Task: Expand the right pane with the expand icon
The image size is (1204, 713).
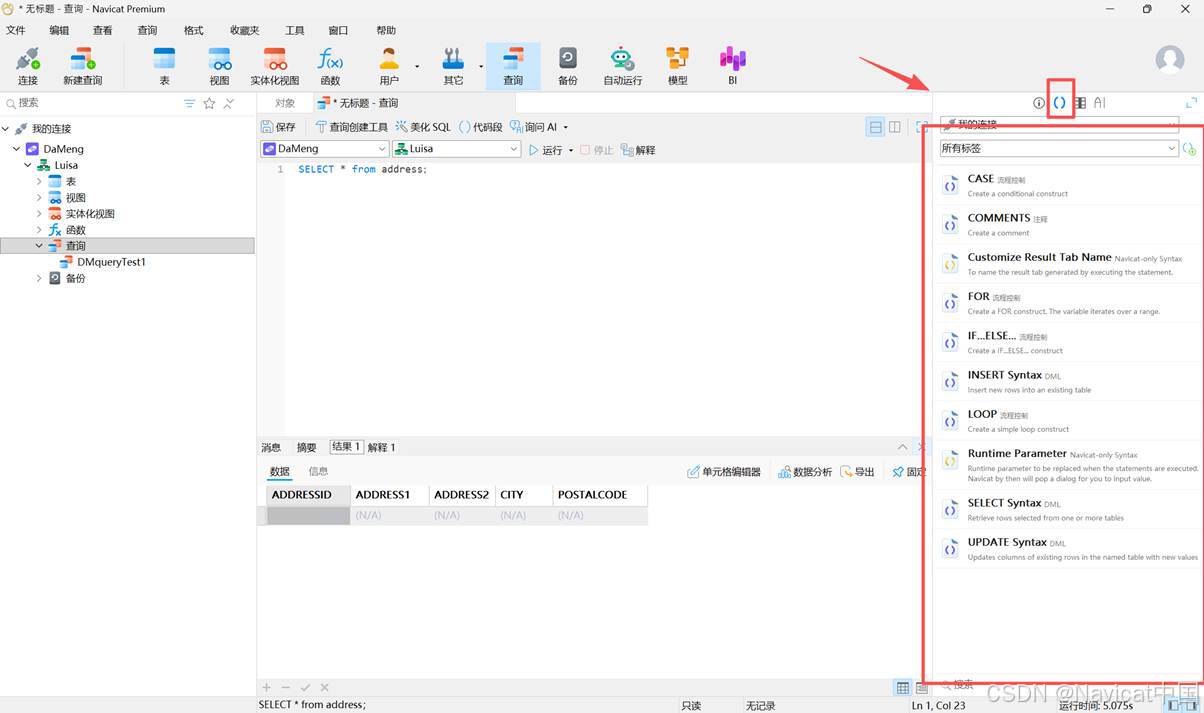Action: [x=1191, y=103]
